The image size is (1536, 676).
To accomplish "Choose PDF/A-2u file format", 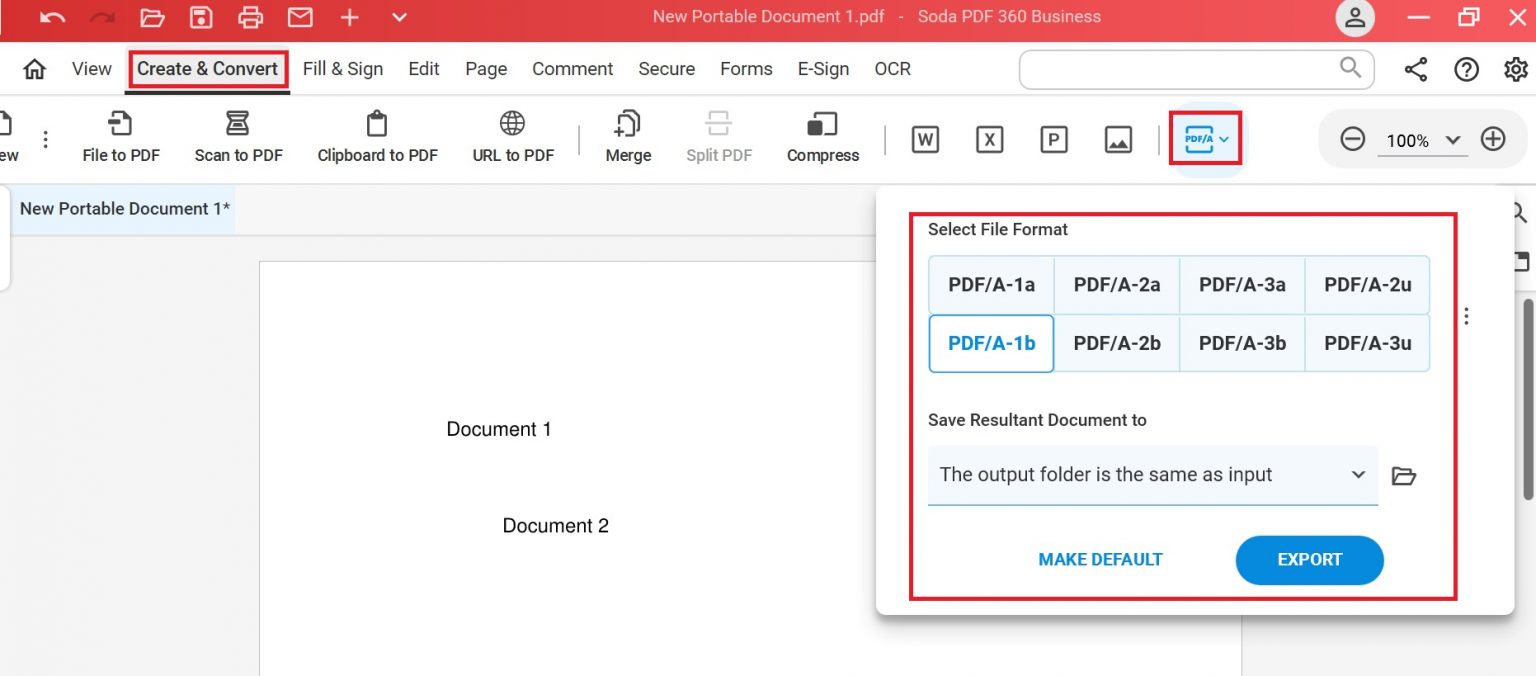I will 1368,285.
